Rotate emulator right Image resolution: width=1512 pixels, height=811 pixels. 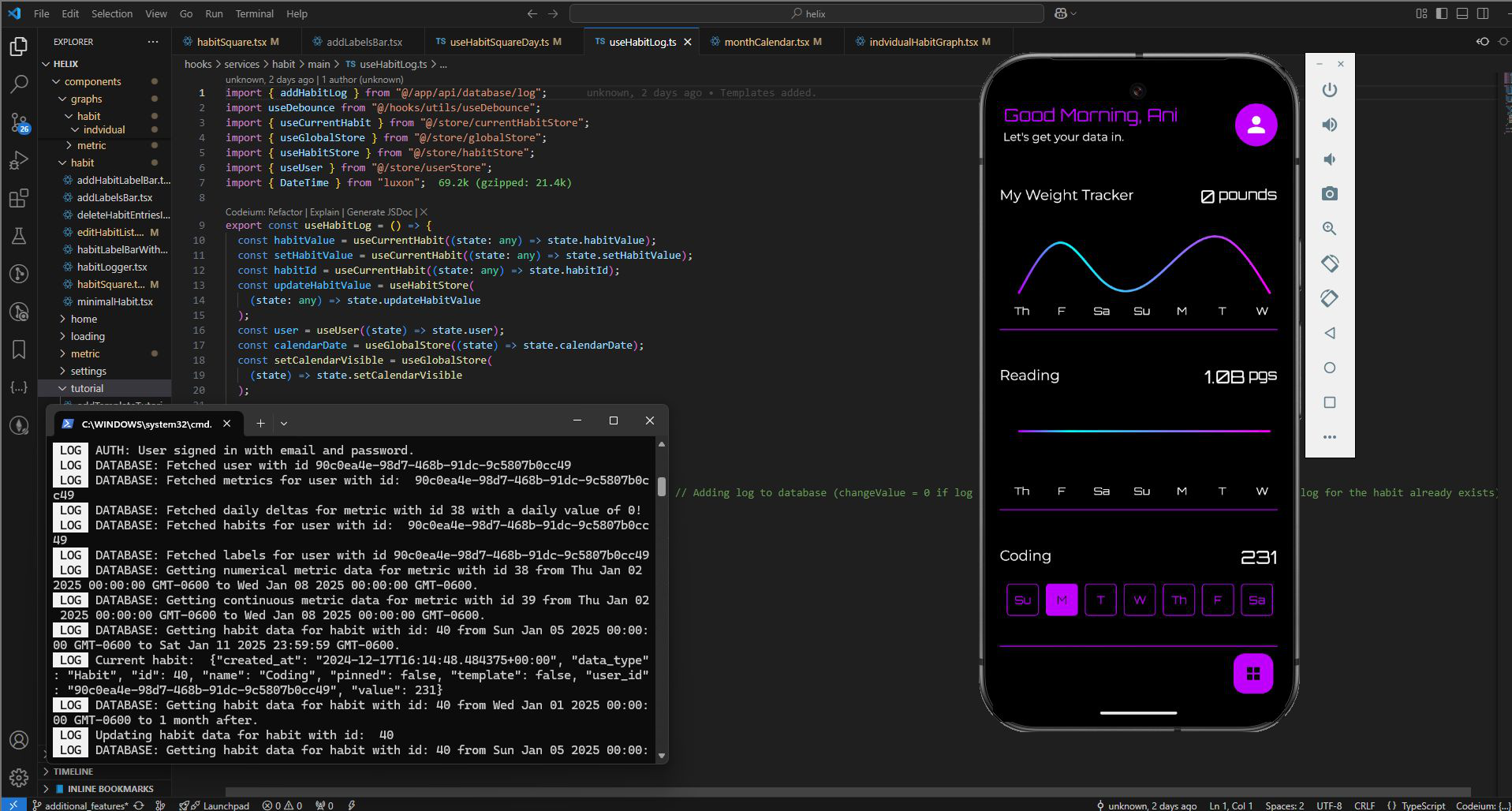1329,298
